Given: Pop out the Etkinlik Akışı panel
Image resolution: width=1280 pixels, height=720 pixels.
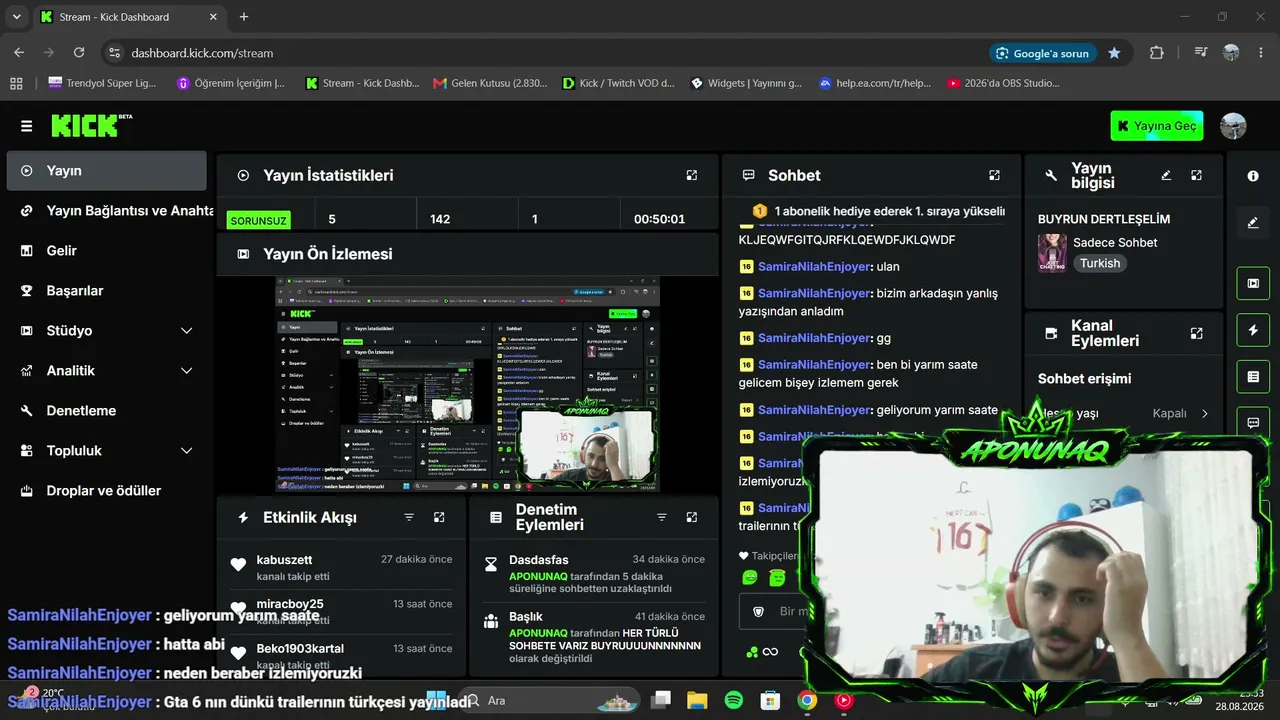Looking at the screenshot, I should tap(439, 517).
